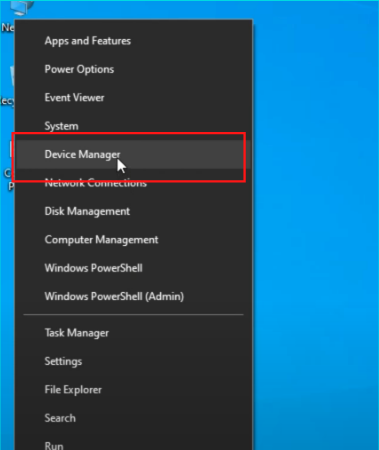Launch Device Manager
This screenshot has height=450, width=379.
(133, 155)
